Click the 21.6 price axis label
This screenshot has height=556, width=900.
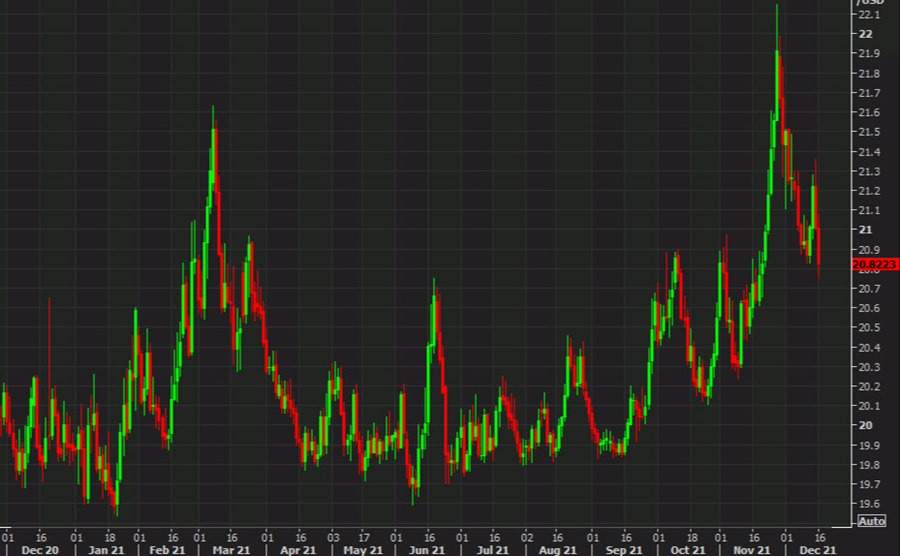click(x=869, y=112)
